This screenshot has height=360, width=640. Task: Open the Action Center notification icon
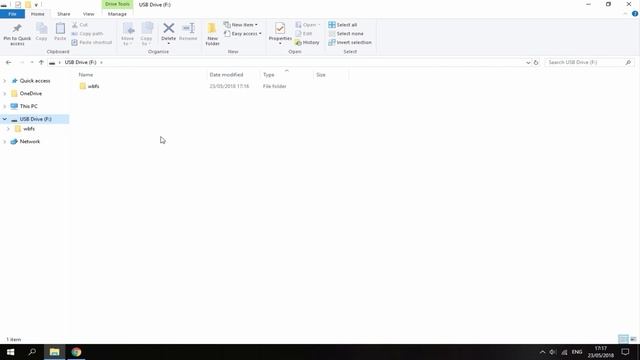(625, 352)
